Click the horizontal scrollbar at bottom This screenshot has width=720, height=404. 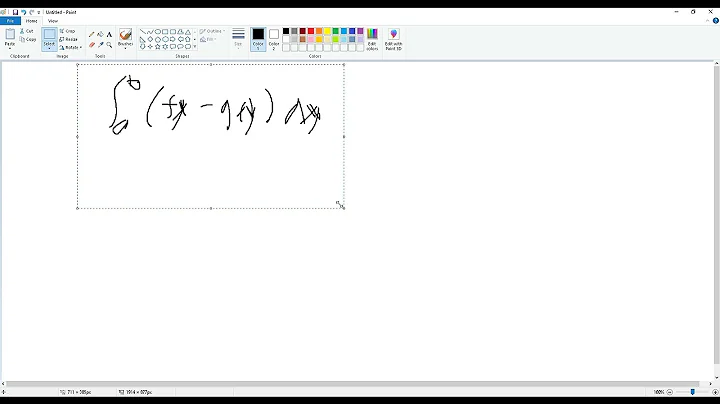(x=352, y=384)
